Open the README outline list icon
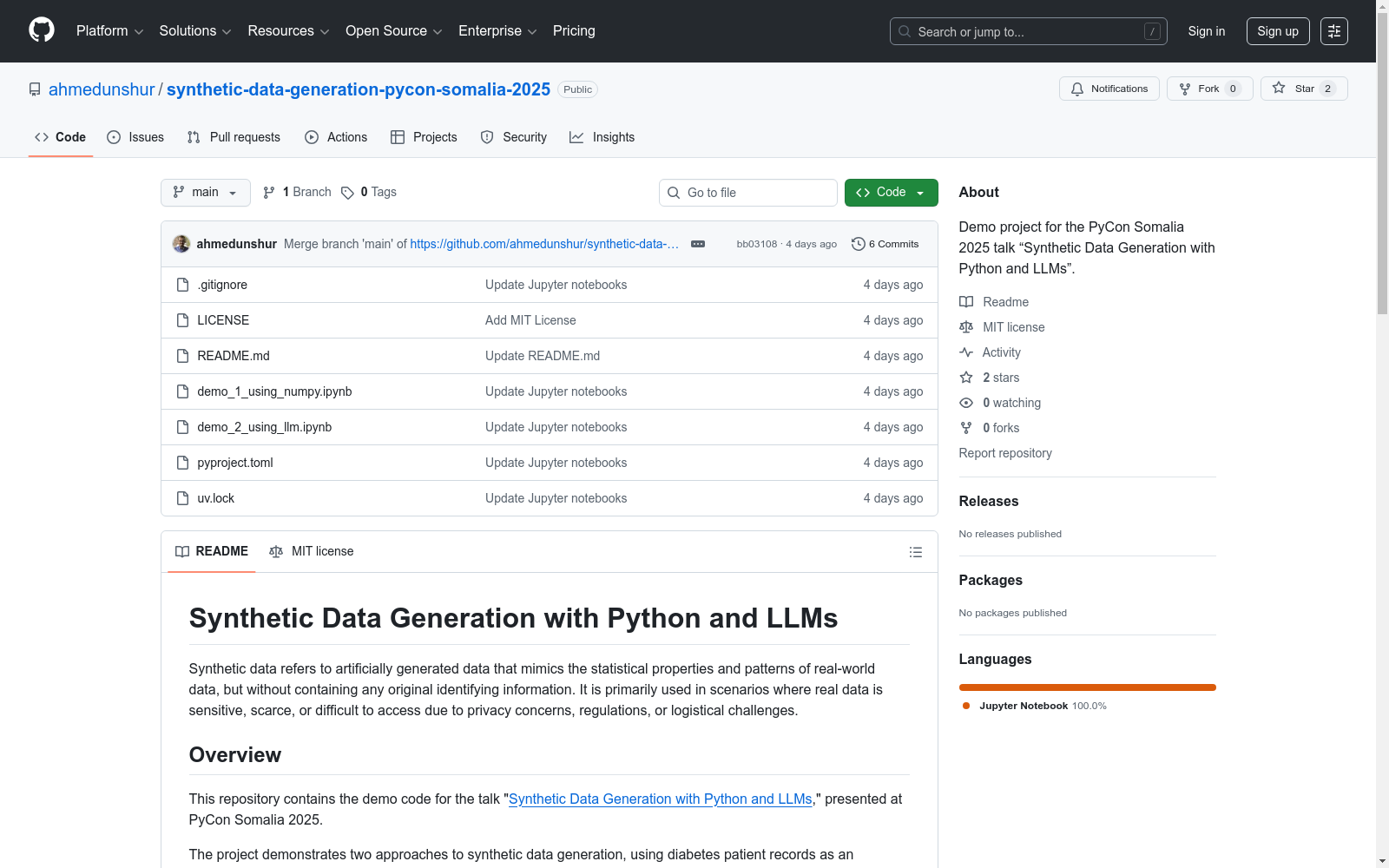This screenshot has width=1389, height=868. [915, 552]
